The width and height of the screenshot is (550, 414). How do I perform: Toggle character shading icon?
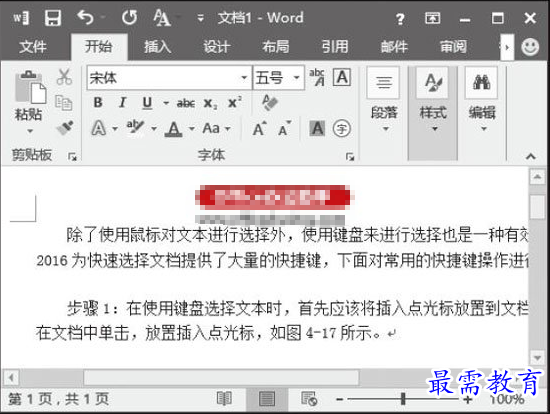click(318, 128)
